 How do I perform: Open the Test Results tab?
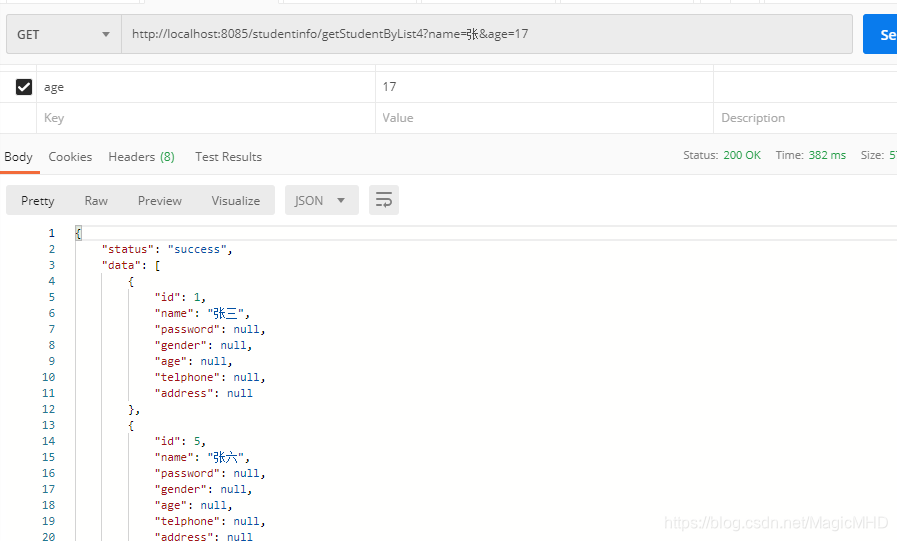[x=228, y=157]
